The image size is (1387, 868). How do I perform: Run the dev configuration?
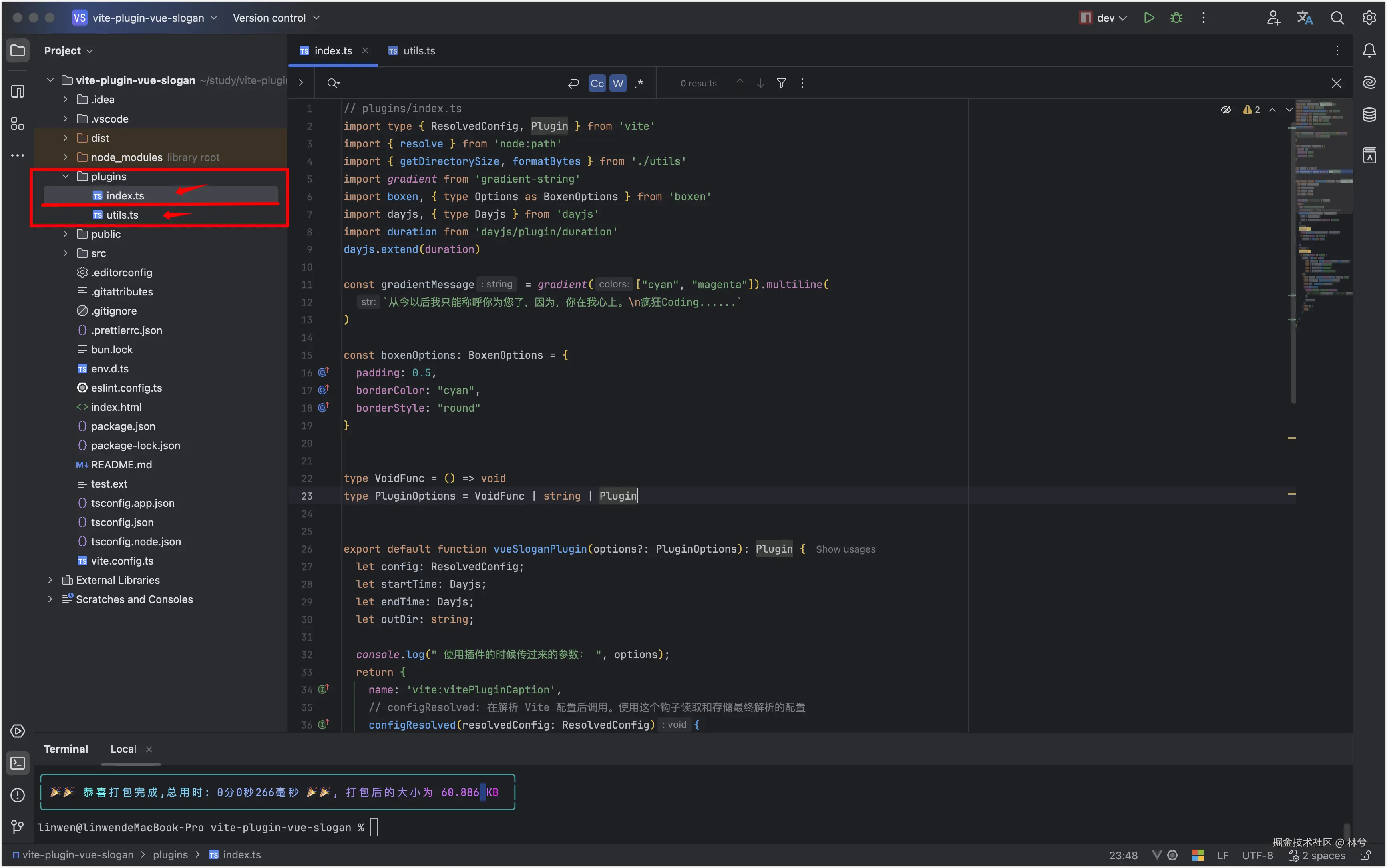[1149, 18]
